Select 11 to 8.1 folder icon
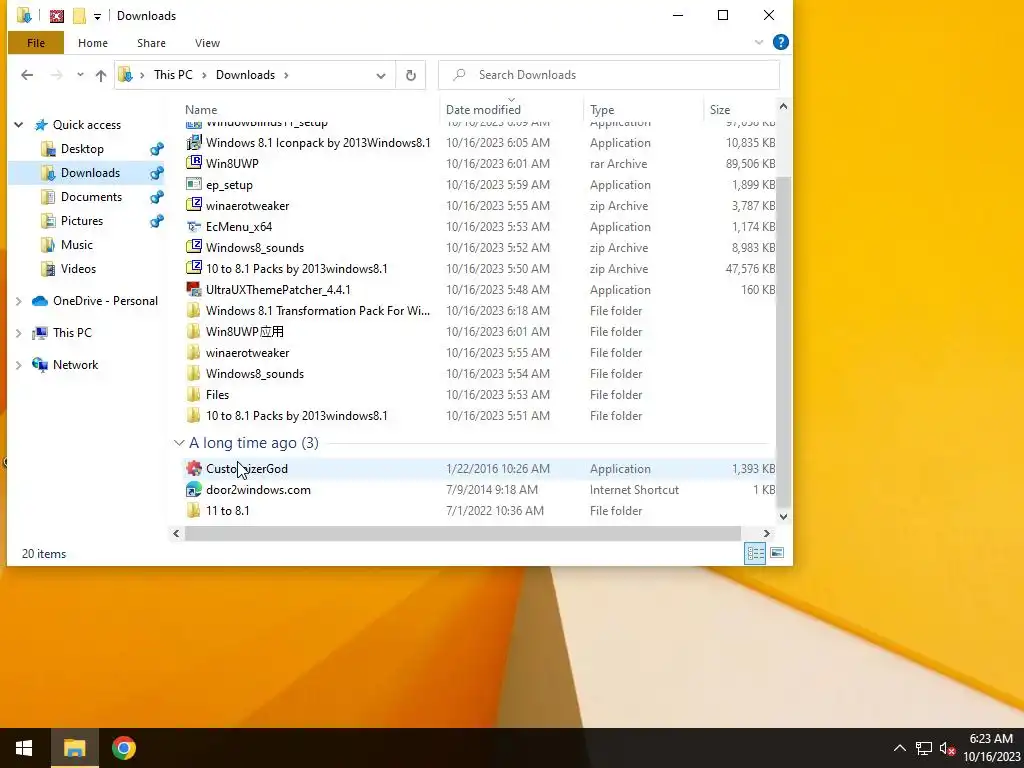 pos(193,511)
